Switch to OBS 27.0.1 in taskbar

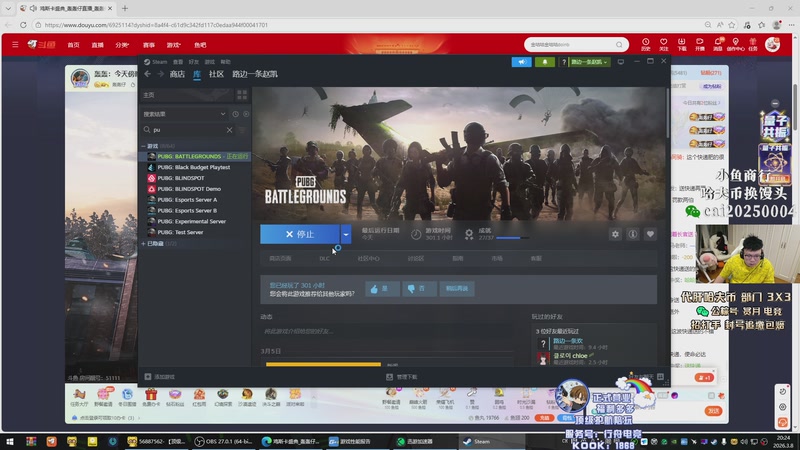[x=223, y=441]
